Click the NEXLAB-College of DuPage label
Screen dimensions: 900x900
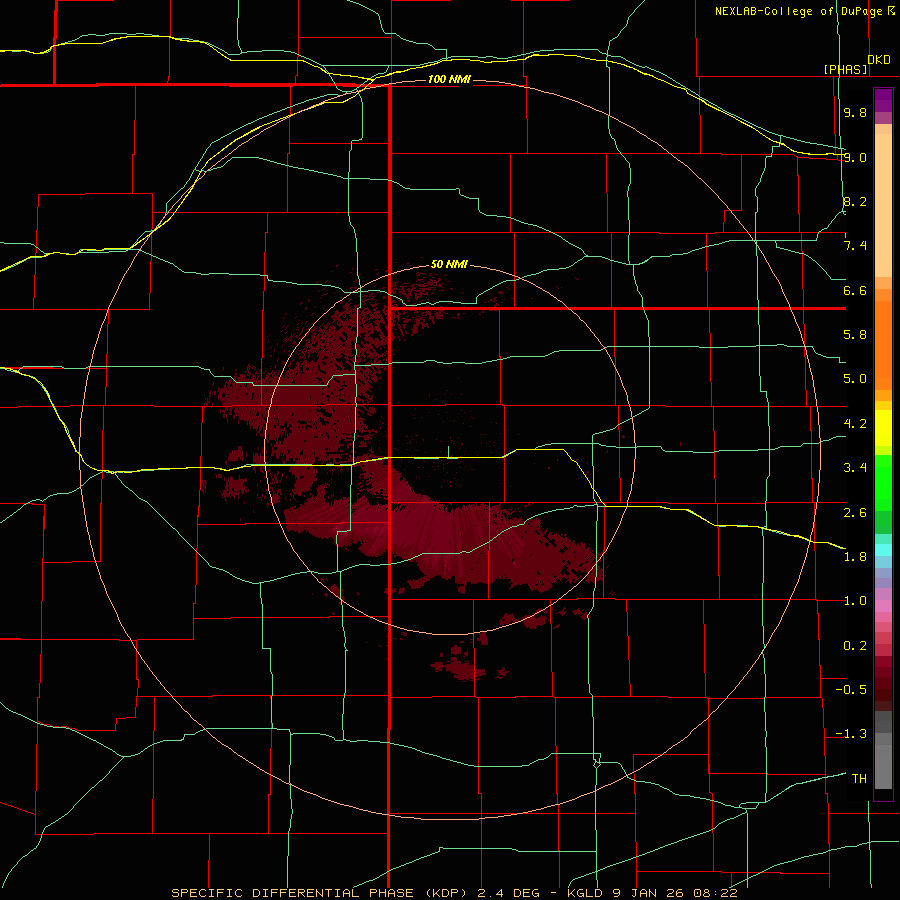pos(799,11)
